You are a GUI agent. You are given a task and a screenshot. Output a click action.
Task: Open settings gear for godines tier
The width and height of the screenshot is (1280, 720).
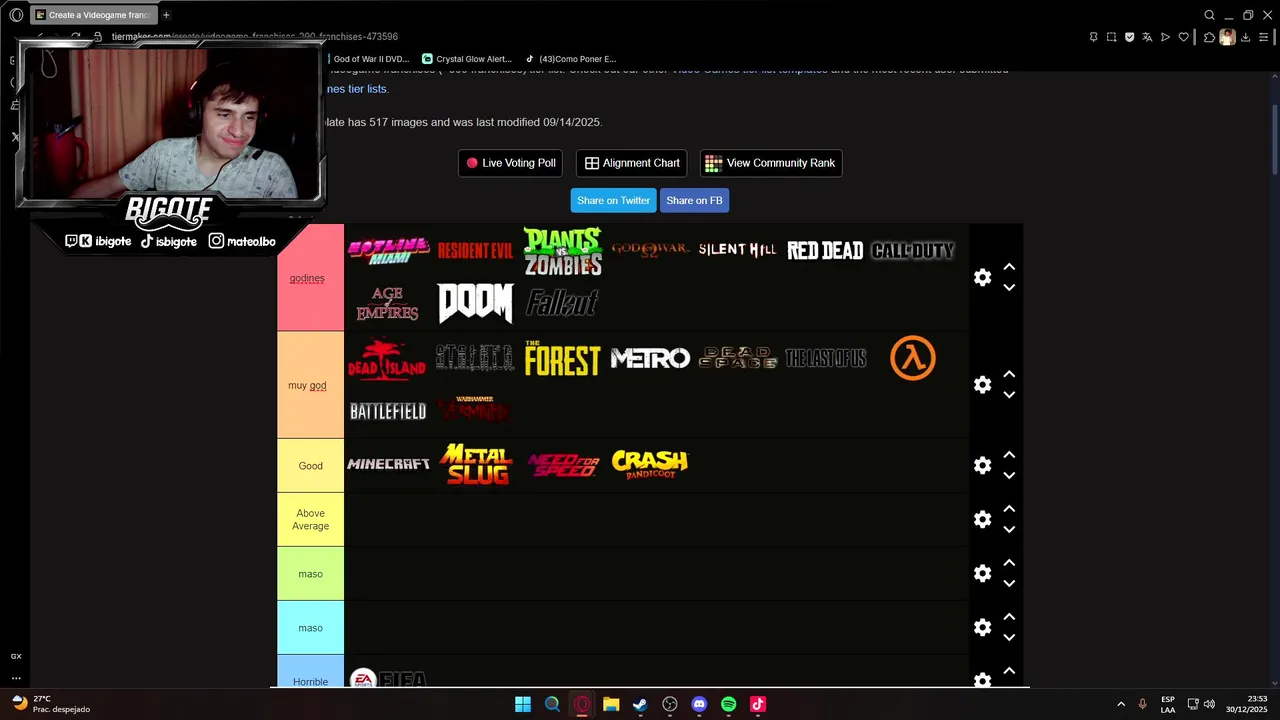coord(982,277)
